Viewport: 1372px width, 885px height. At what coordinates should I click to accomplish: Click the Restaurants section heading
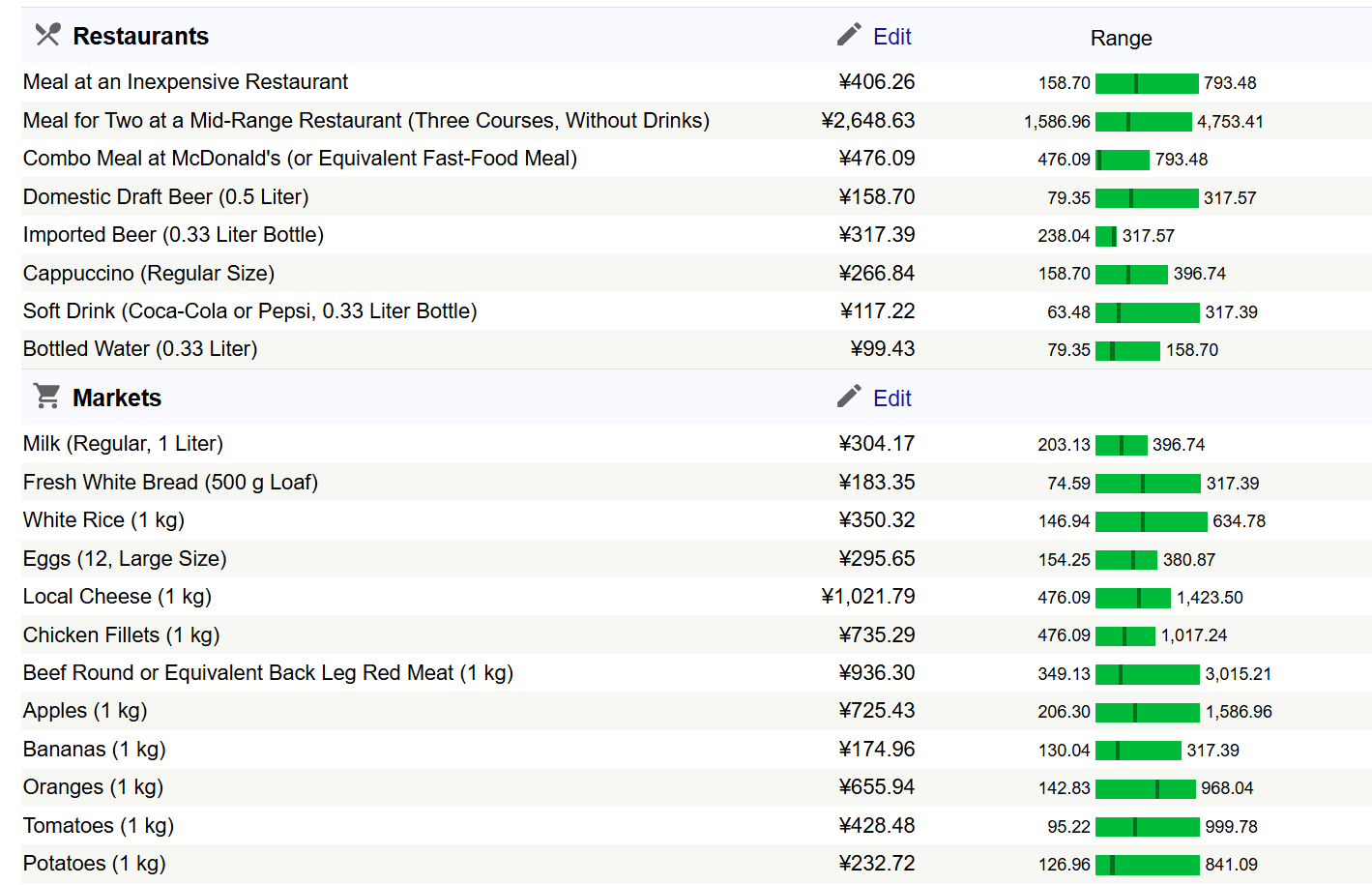click(x=141, y=37)
